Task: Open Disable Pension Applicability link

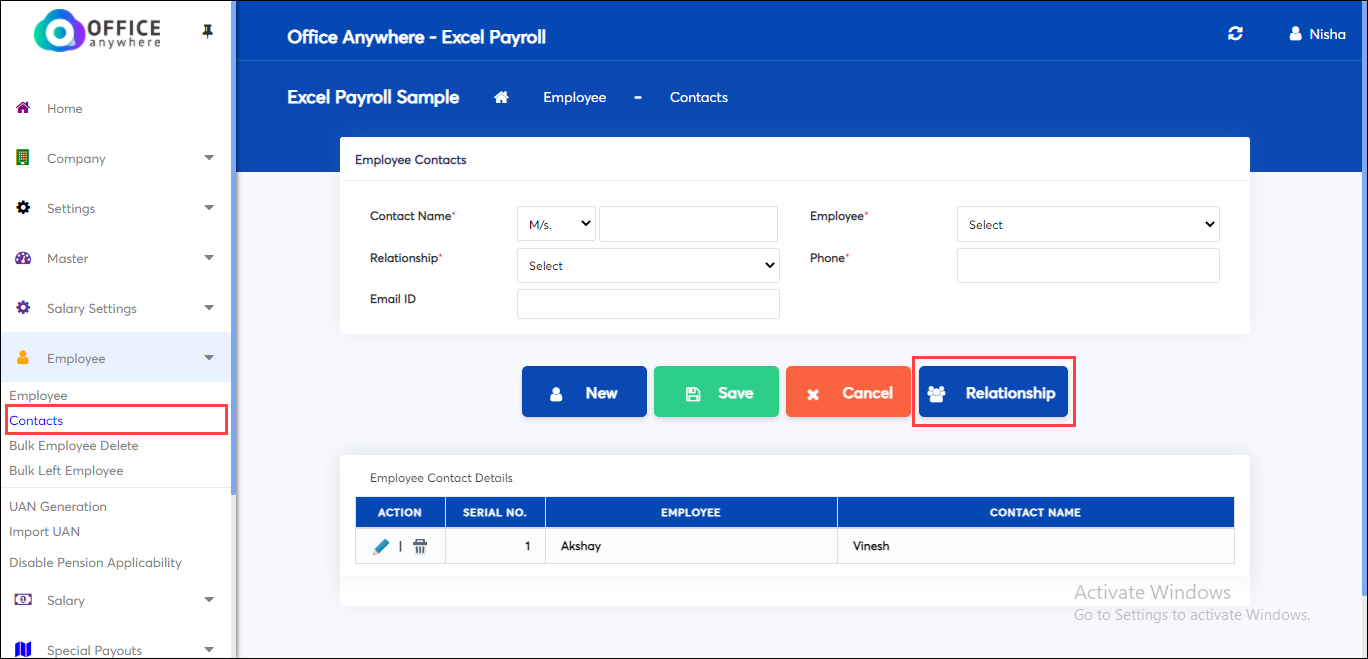Action: (x=95, y=563)
